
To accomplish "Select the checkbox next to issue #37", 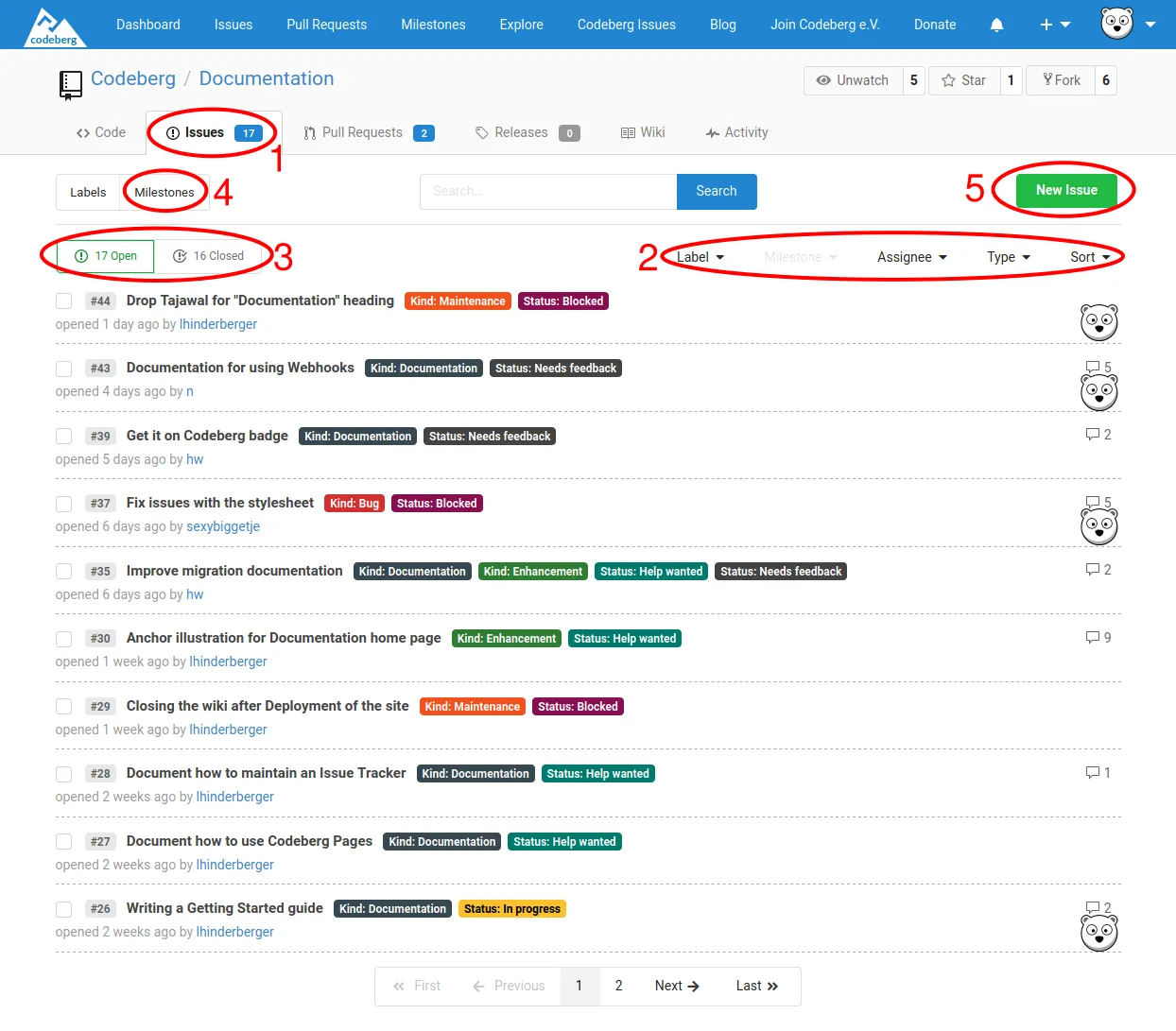I will [x=64, y=504].
